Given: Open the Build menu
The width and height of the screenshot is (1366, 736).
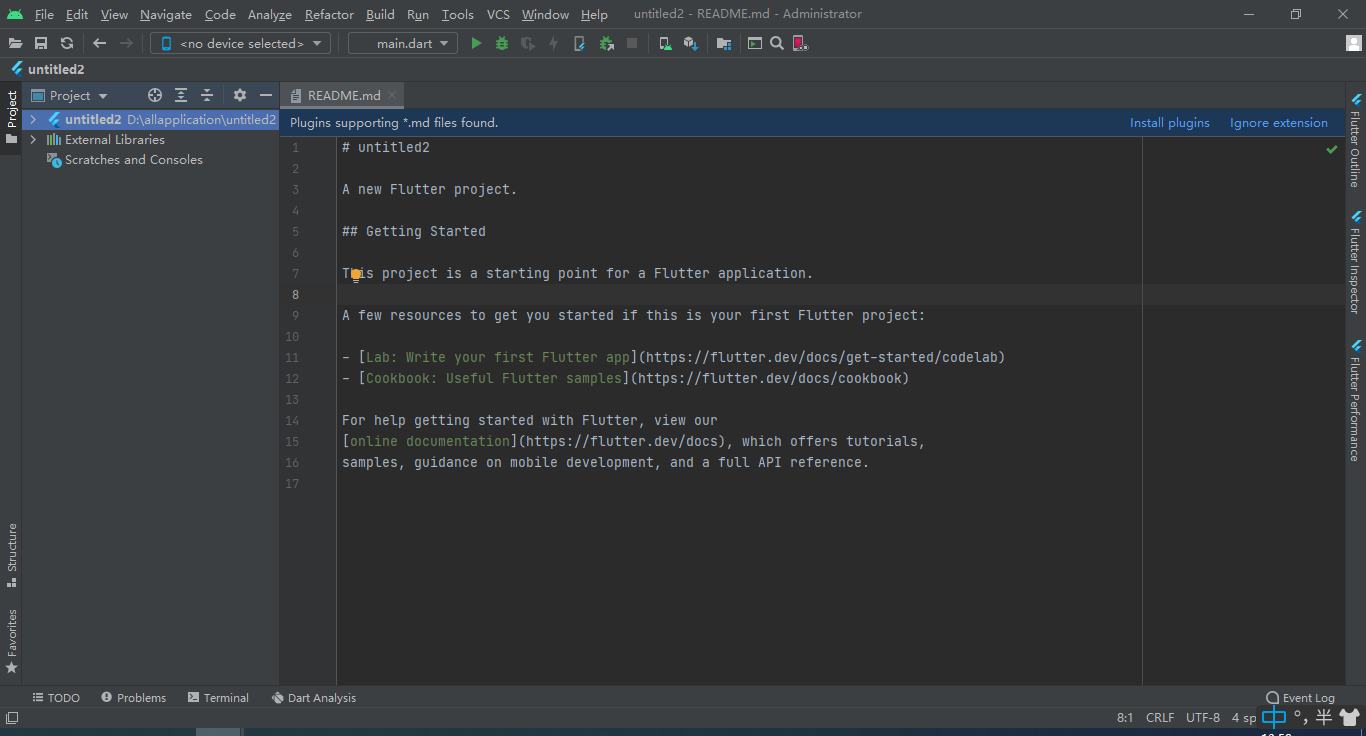Looking at the screenshot, I should 380,14.
